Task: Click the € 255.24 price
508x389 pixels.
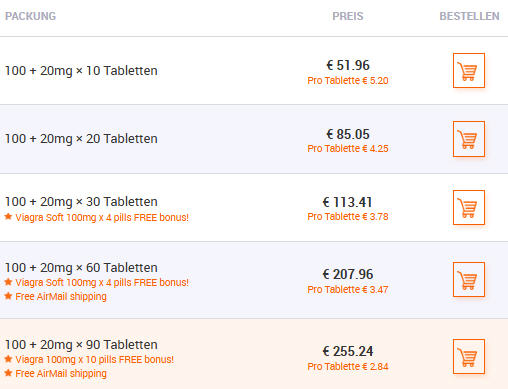Action: [348, 351]
